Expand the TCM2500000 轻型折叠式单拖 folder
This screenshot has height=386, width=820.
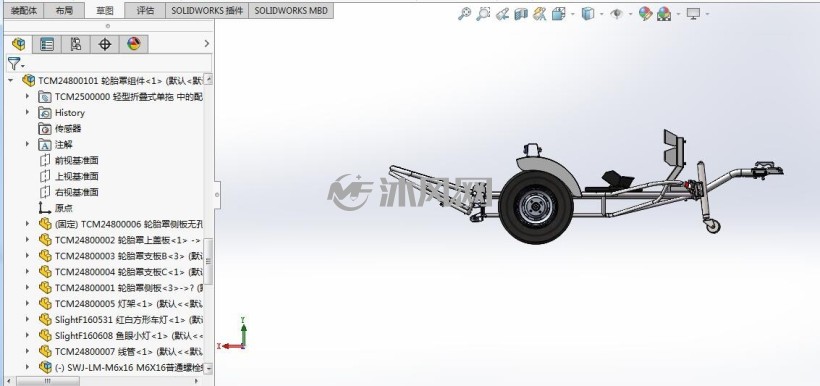coord(27,97)
